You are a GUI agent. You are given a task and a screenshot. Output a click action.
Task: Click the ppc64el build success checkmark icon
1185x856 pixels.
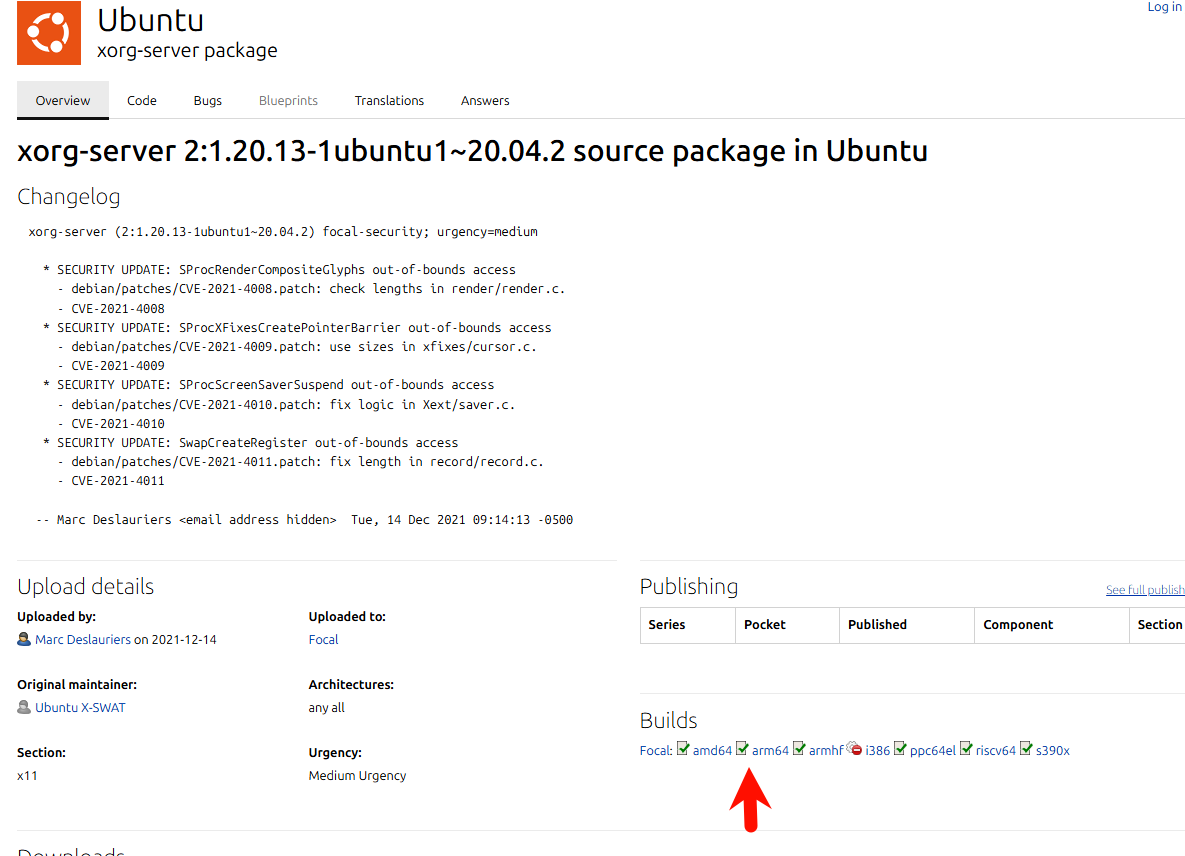(900, 749)
